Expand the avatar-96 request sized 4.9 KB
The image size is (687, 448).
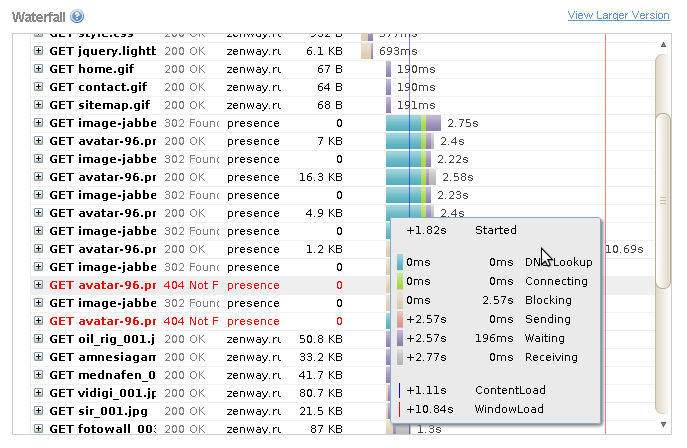[39, 212]
